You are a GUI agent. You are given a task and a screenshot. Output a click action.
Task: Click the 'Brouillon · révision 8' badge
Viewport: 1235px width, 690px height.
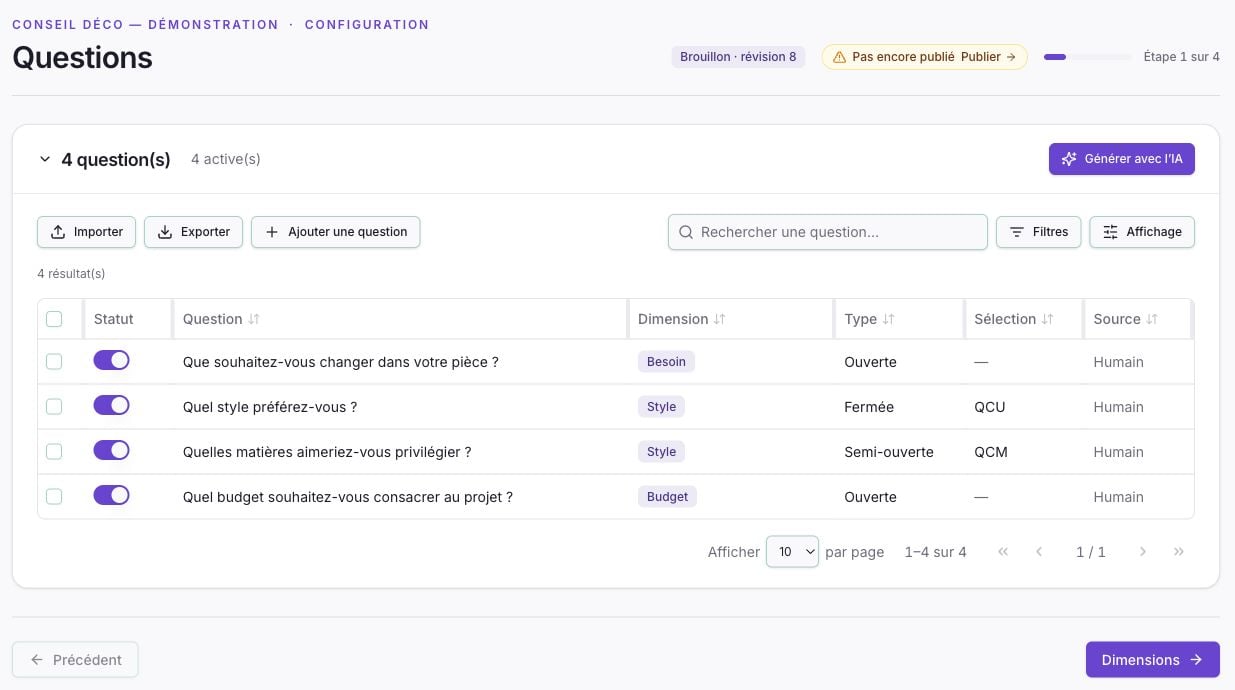(x=738, y=57)
